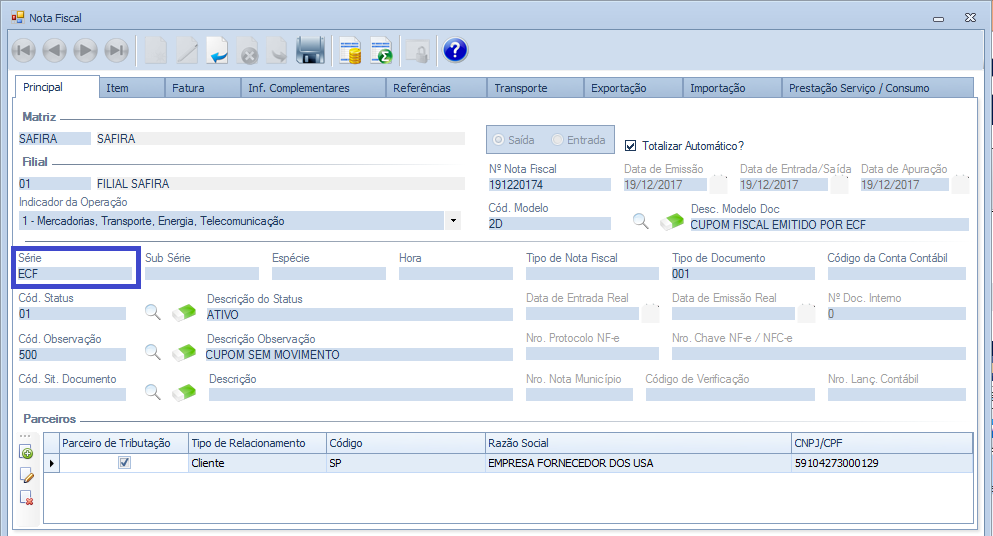Search Cód. Modelo with the magnifier icon
993x536 pixels.
tap(640, 222)
